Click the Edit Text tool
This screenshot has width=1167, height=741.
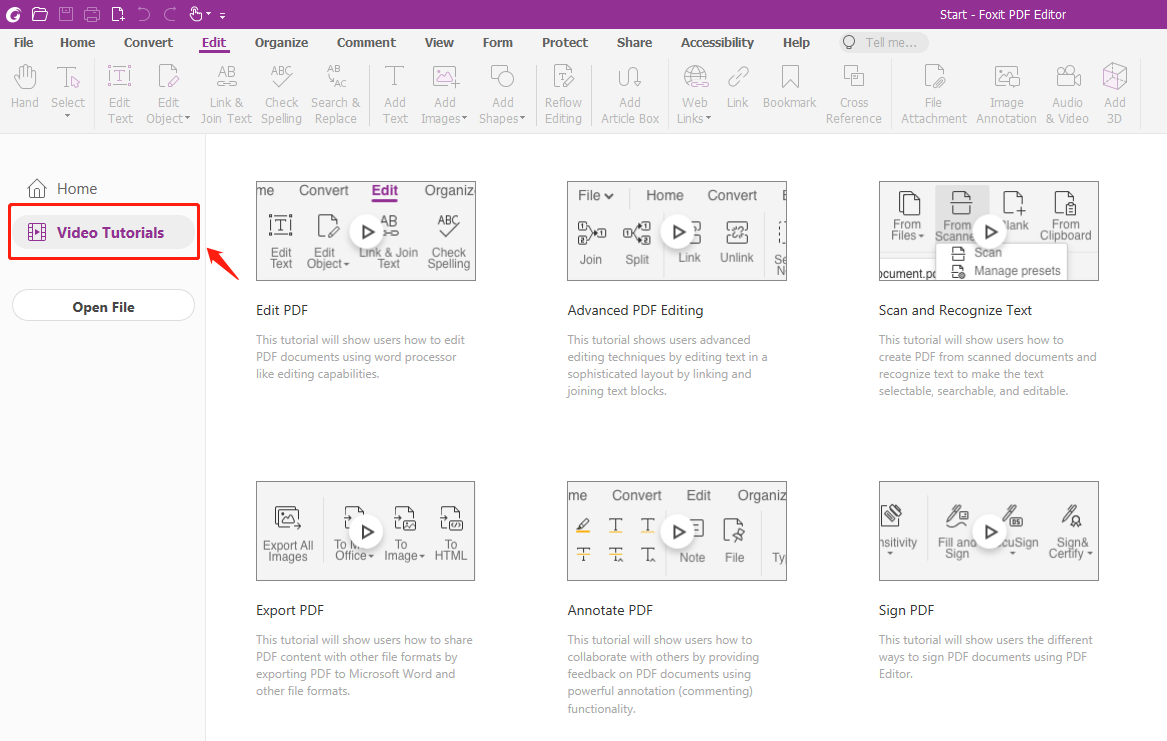[120, 94]
